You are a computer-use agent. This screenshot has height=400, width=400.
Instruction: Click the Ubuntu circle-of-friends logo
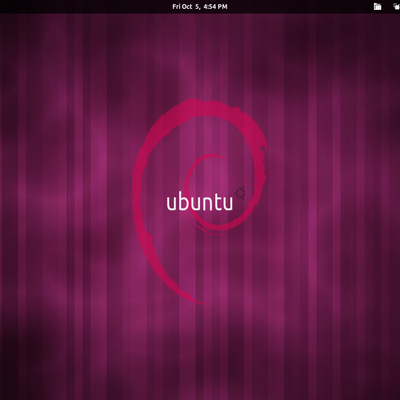(240, 193)
